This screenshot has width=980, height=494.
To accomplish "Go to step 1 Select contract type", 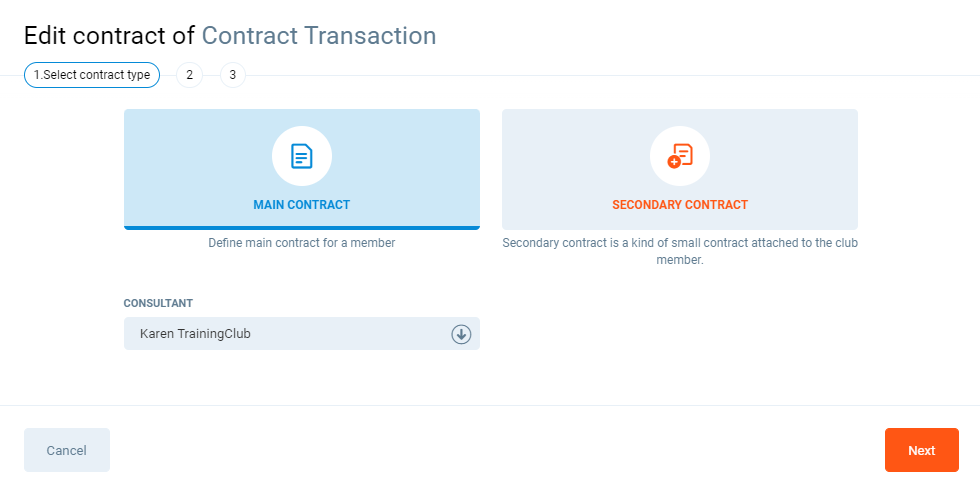I will coord(92,75).
